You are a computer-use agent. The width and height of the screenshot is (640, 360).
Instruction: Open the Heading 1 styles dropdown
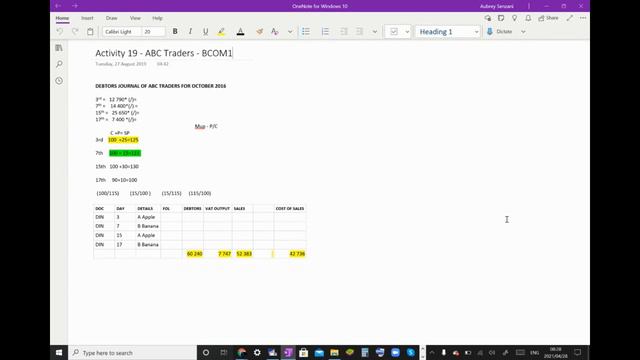pos(448,31)
